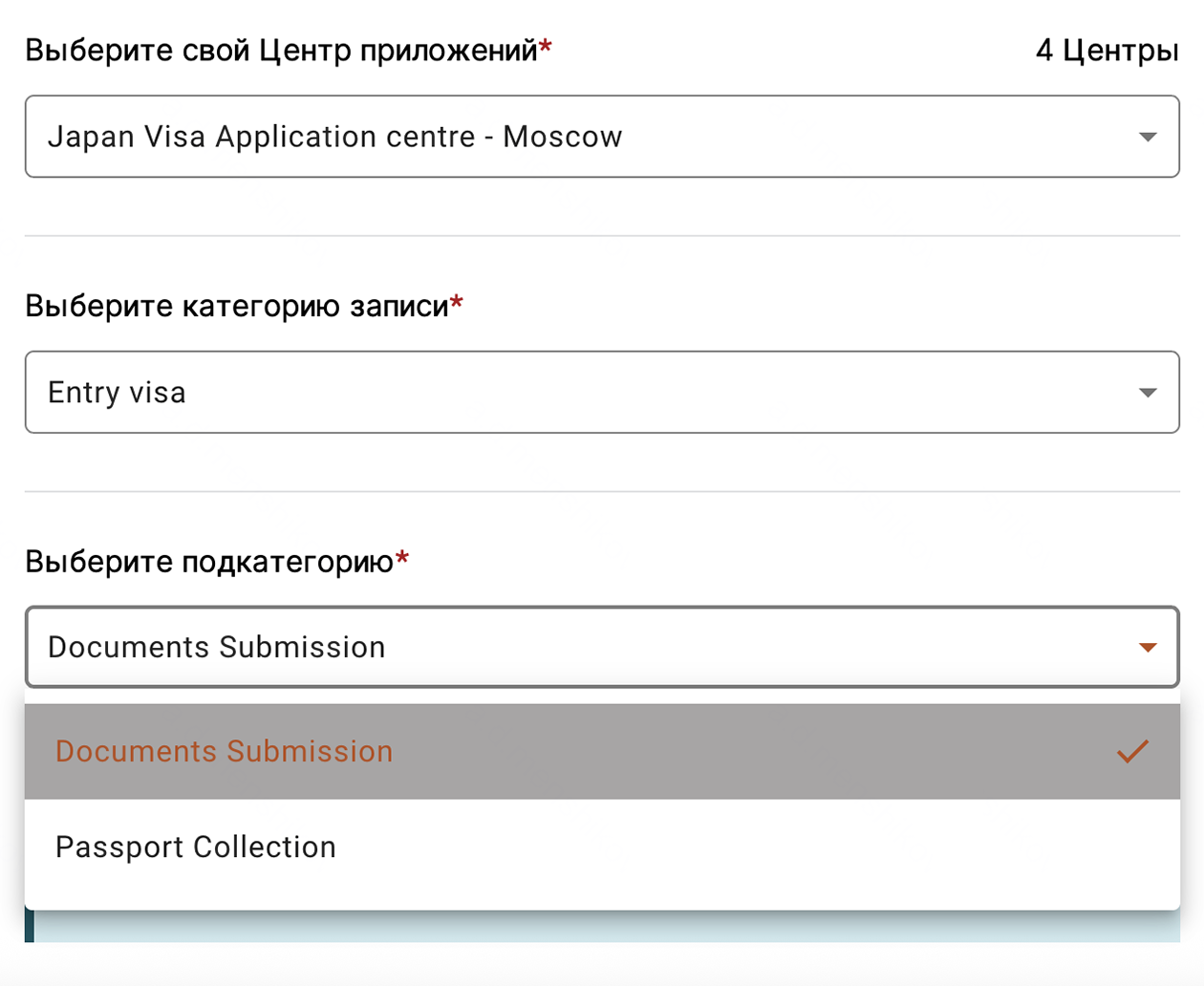Viewport: 1204px width, 986px height.
Task: Click the teal progress bar at the bottom
Action: [x=602, y=927]
